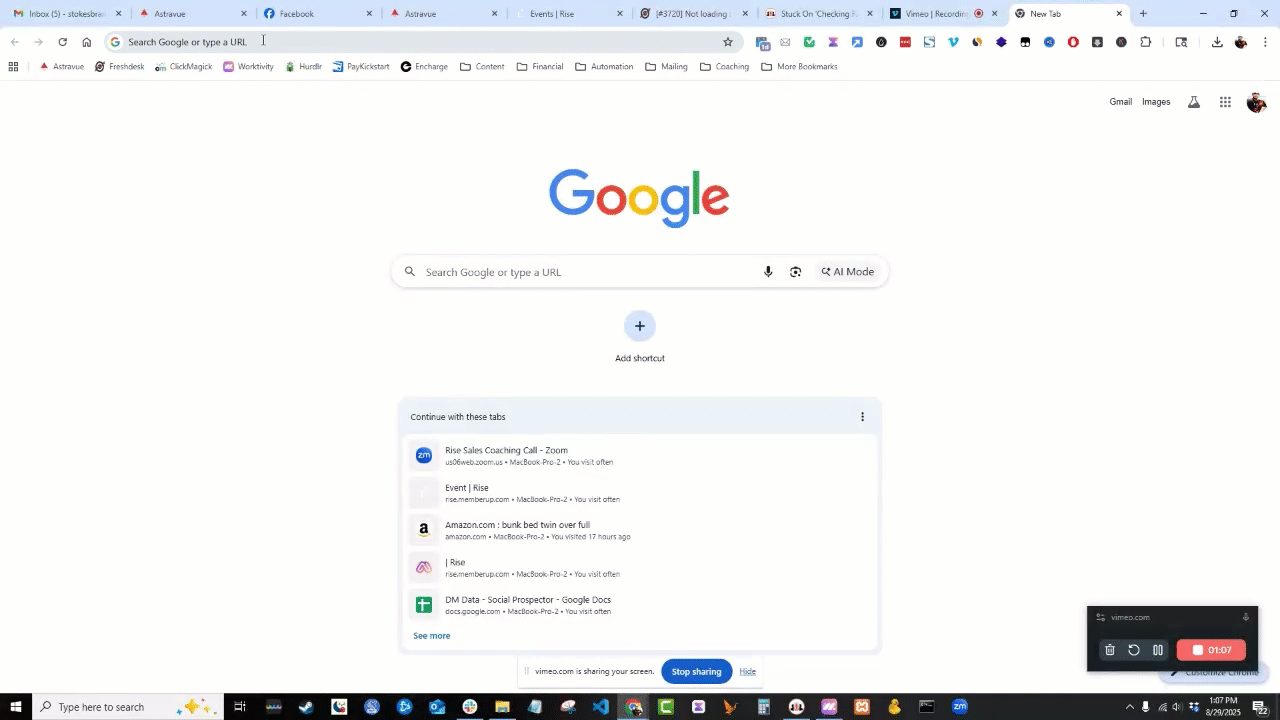The width and height of the screenshot is (1280, 720).
Task: Open the Freshdesk bookmark
Action: click(x=120, y=67)
